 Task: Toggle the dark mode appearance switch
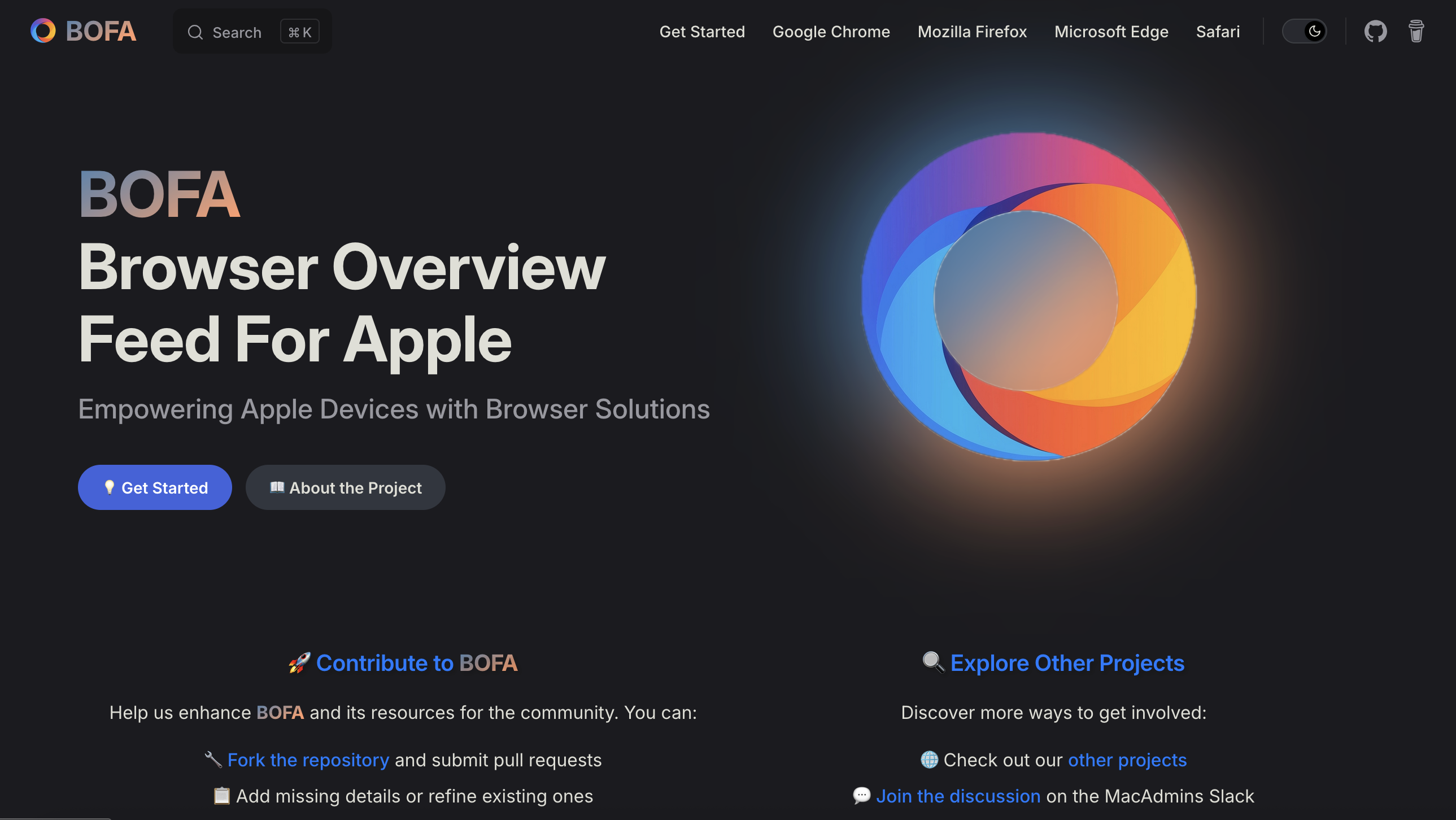click(1304, 31)
